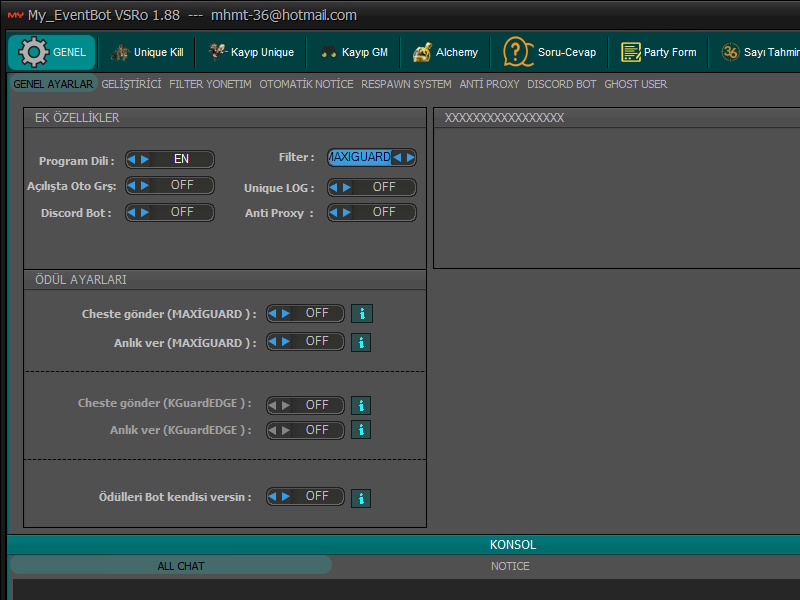Click the Alchemy tab label
Viewport: 800px width, 600px height.
pos(457,52)
